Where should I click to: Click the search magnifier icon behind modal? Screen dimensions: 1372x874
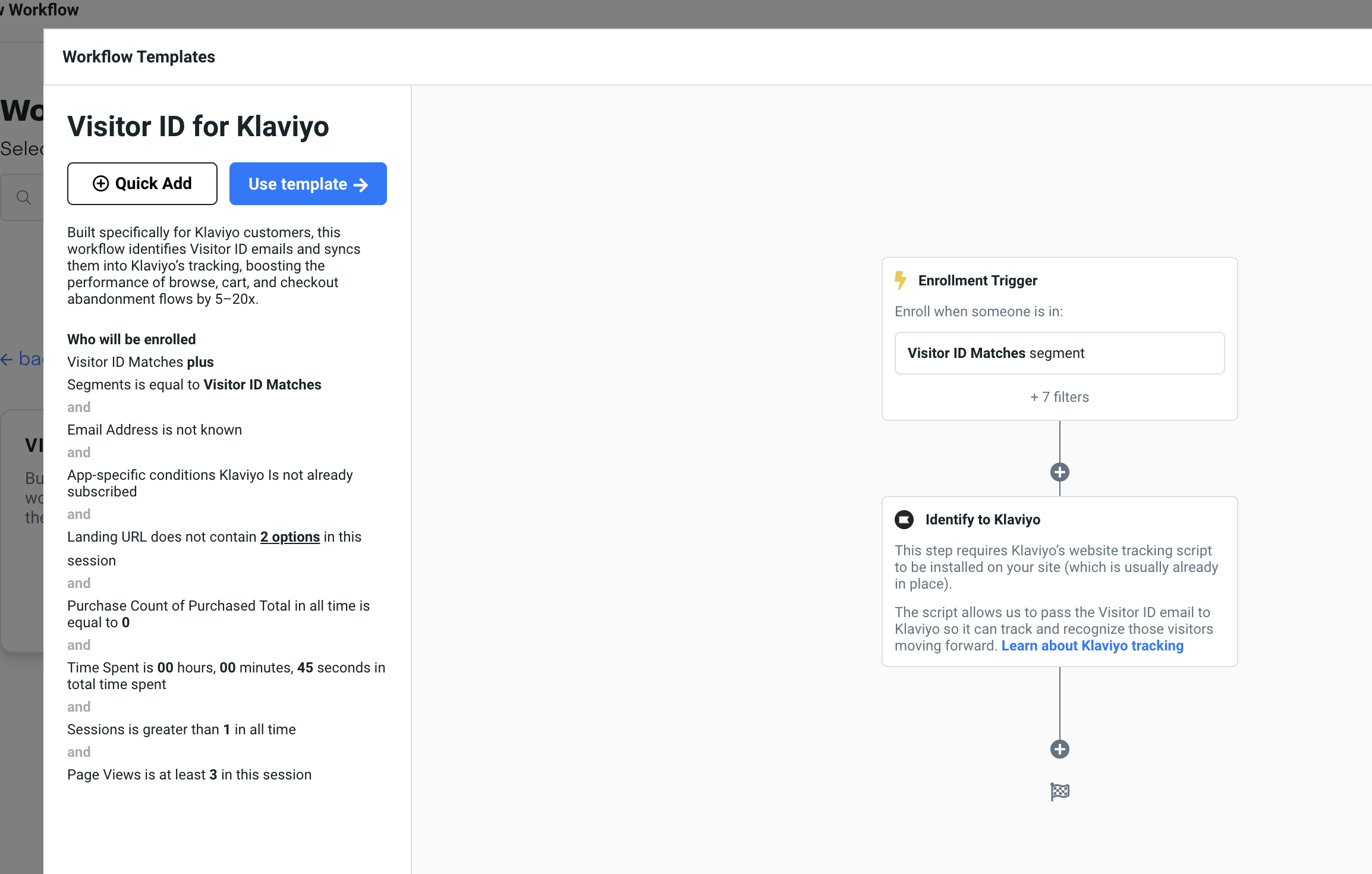tap(24, 197)
